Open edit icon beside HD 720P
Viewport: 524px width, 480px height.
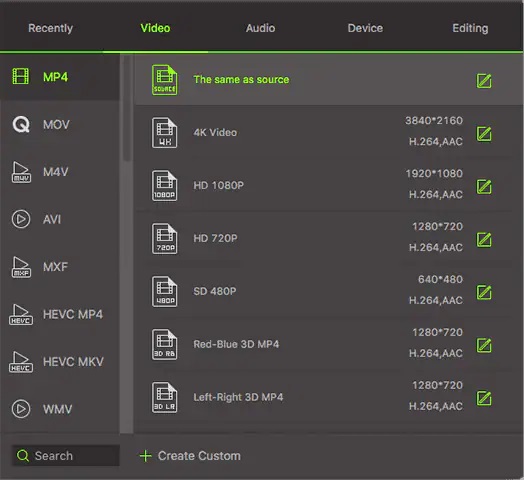coord(484,239)
